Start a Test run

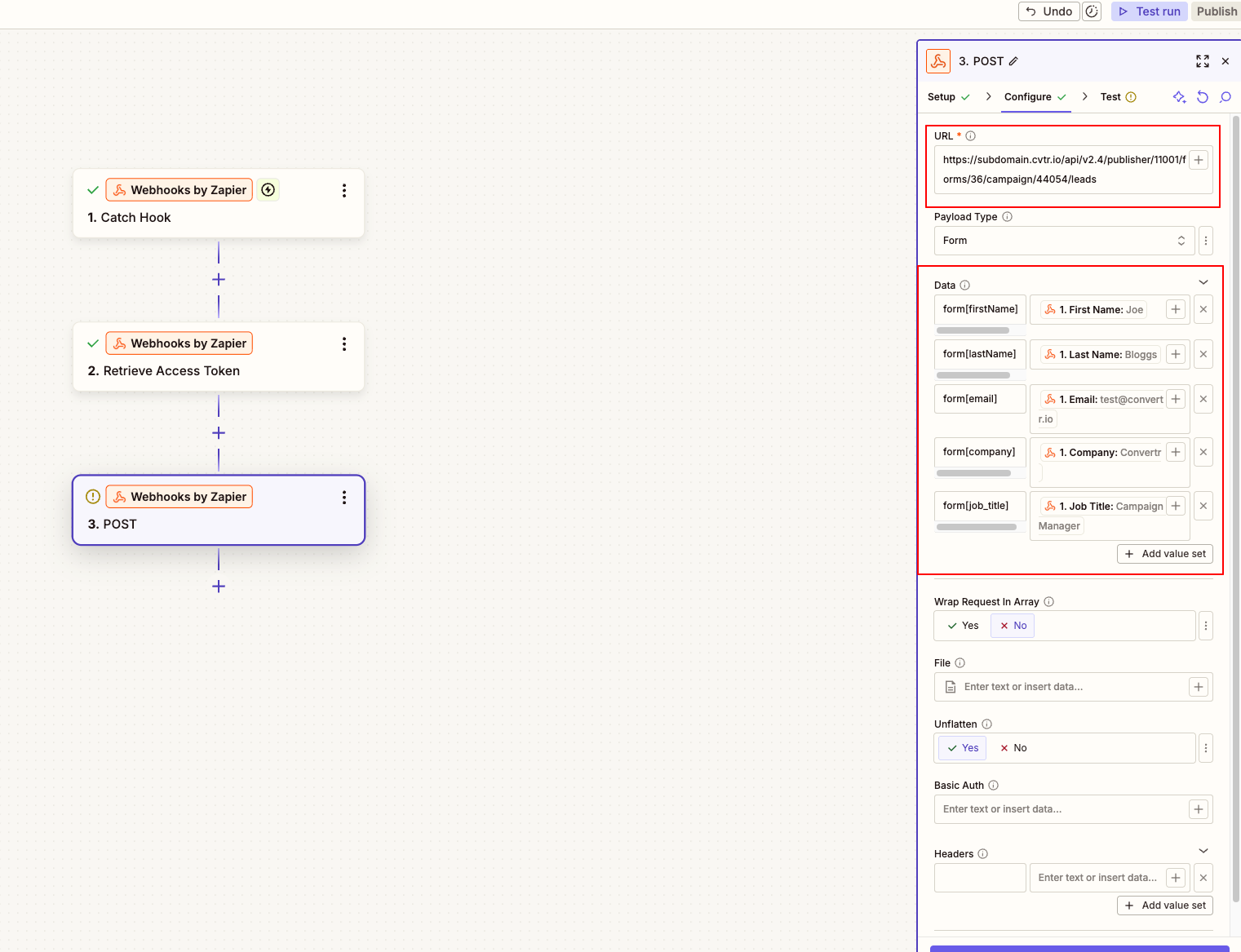point(1150,11)
